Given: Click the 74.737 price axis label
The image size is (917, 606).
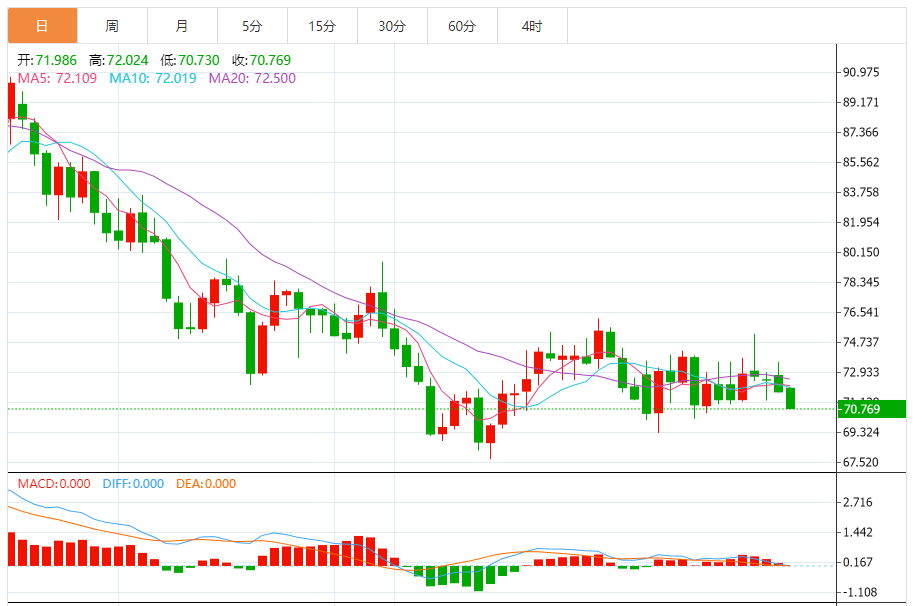Looking at the screenshot, I should (861, 342).
